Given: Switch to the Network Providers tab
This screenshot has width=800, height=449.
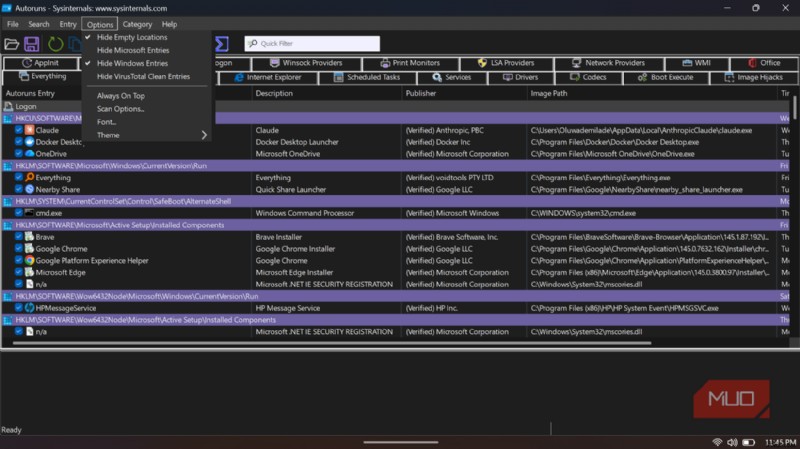Looking at the screenshot, I should pos(609,63).
